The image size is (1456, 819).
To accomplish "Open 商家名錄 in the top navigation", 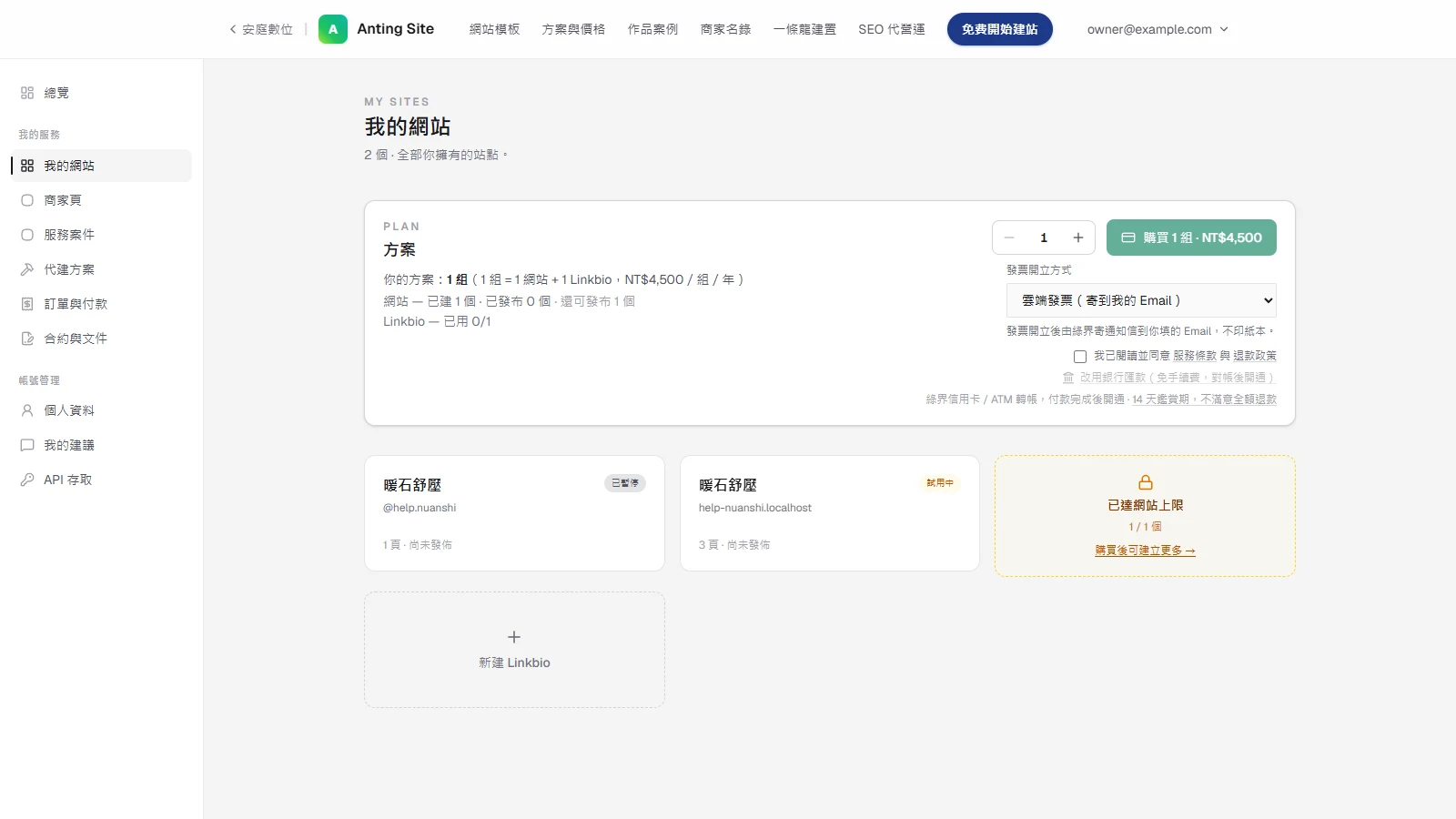I will coord(726,29).
